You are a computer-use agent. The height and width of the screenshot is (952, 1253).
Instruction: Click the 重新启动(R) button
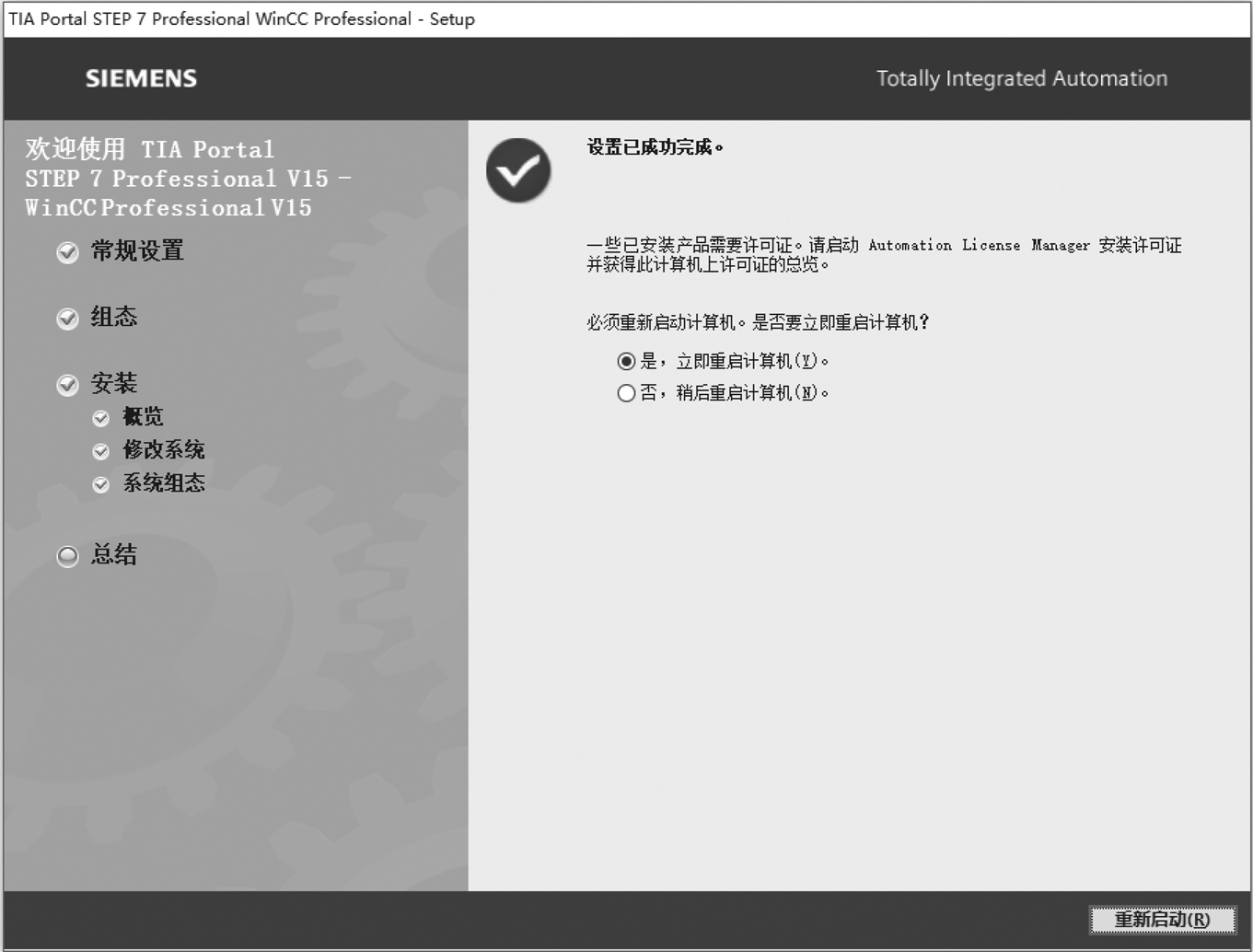click(1163, 920)
